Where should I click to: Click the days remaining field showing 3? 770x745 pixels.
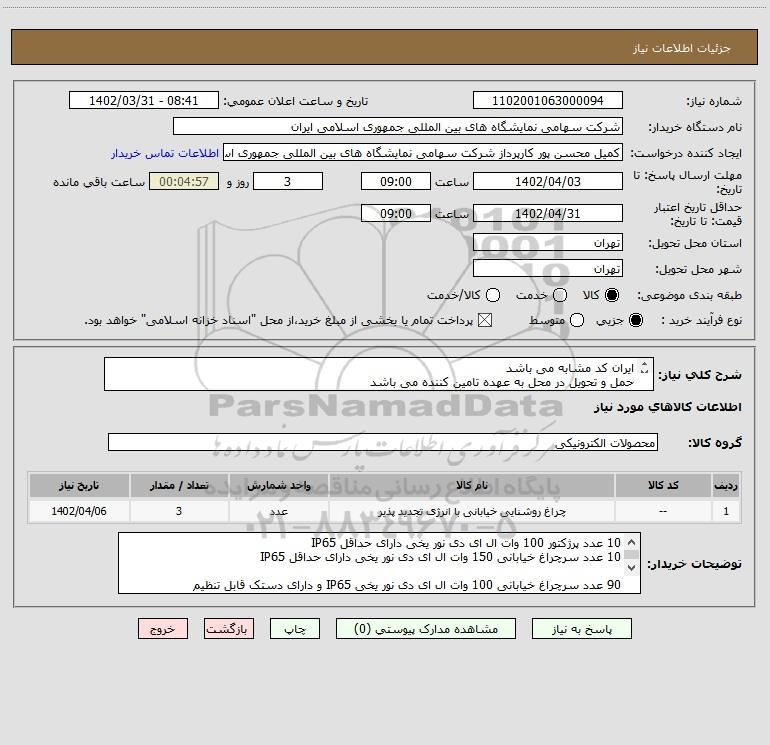(x=288, y=181)
